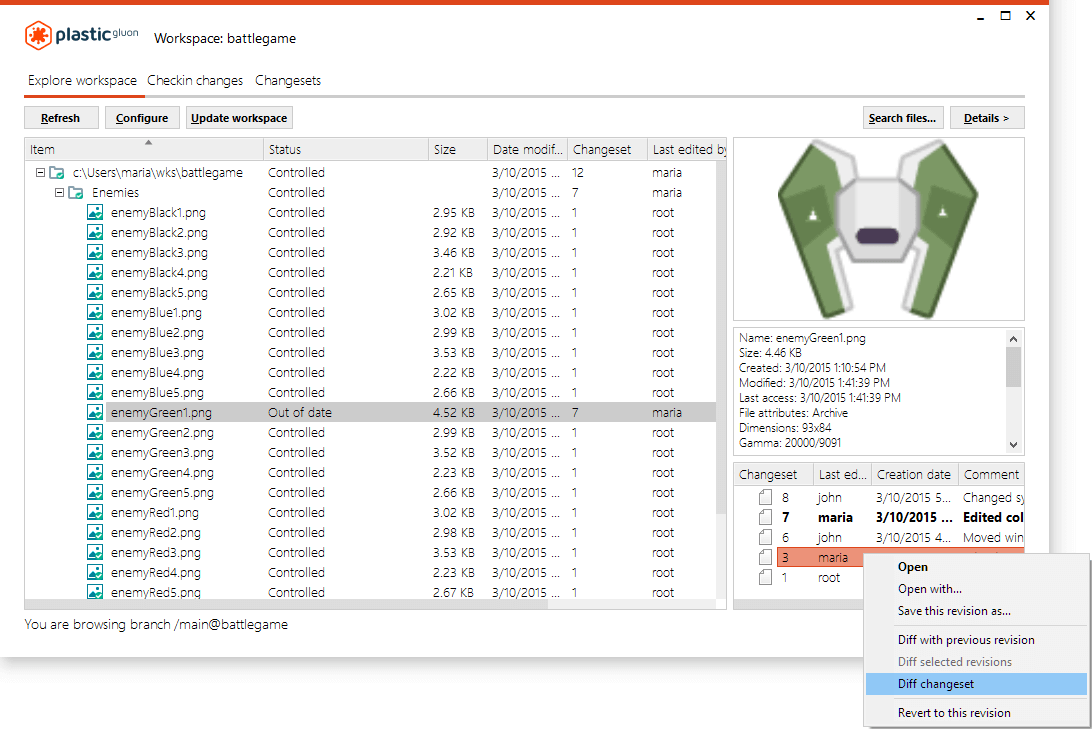Click the Out of date status cell
Viewport: 1092px width, 729px height.
[299, 412]
